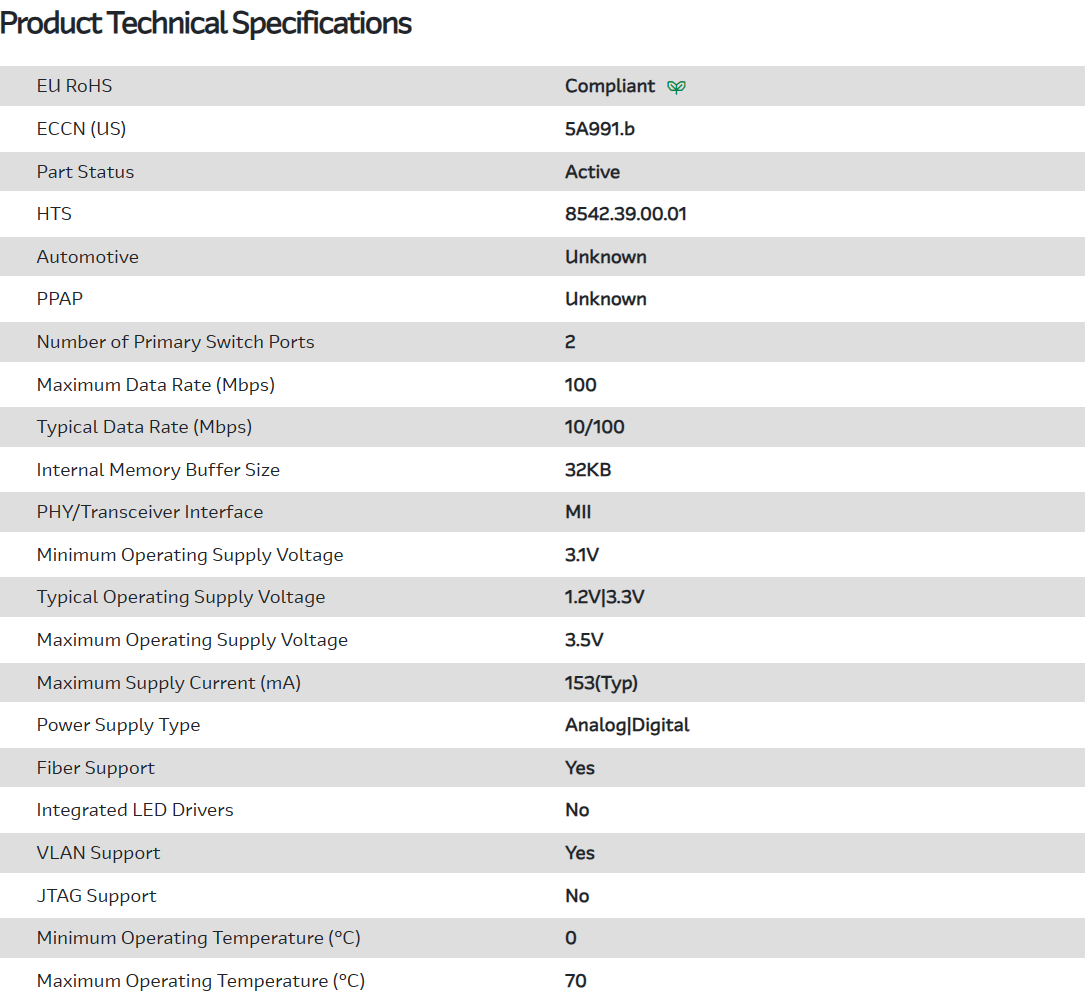Select the Part Status value Active
Image resolution: width=1085 pixels, height=996 pixels.
592,172
